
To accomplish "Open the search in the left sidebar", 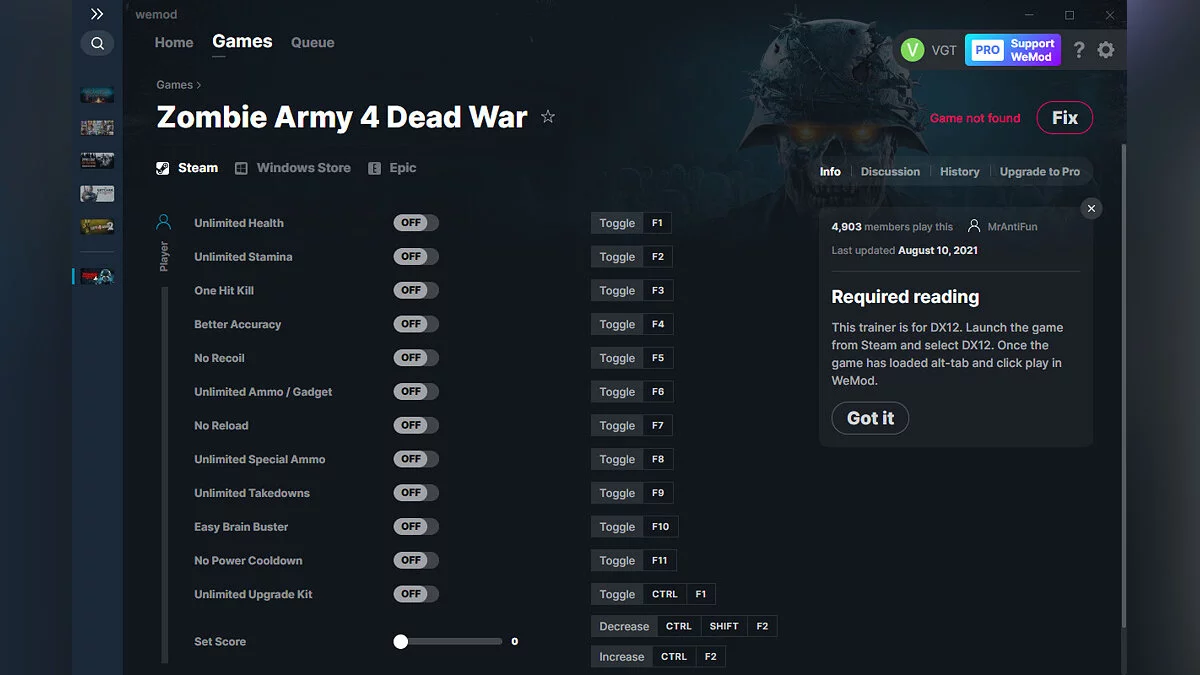I will pos(97,43).
